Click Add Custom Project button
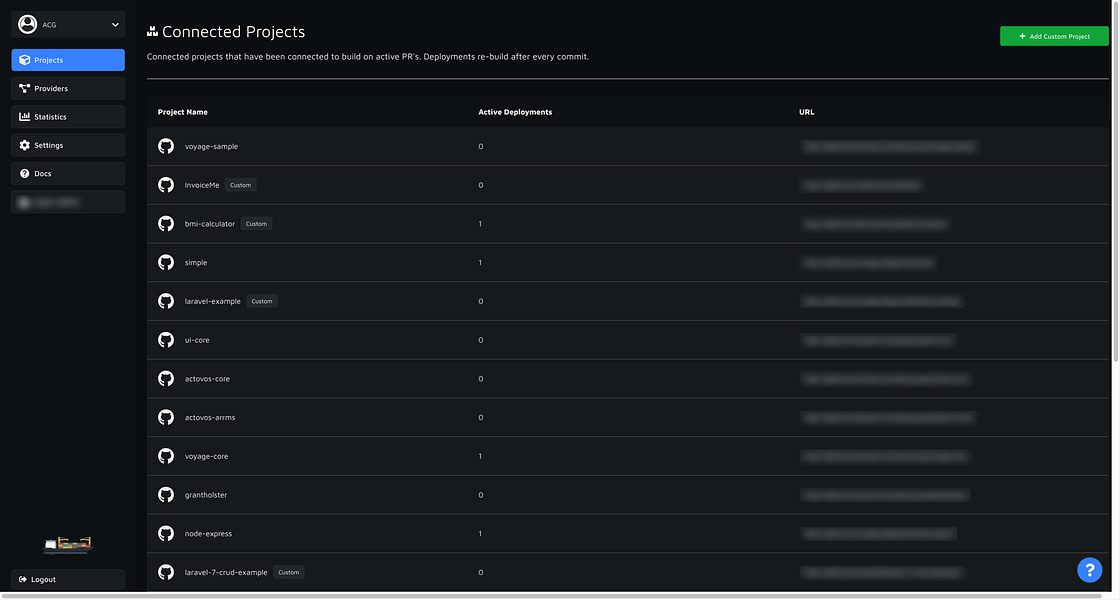1120x600 pixels. [x=1054, y=36]
